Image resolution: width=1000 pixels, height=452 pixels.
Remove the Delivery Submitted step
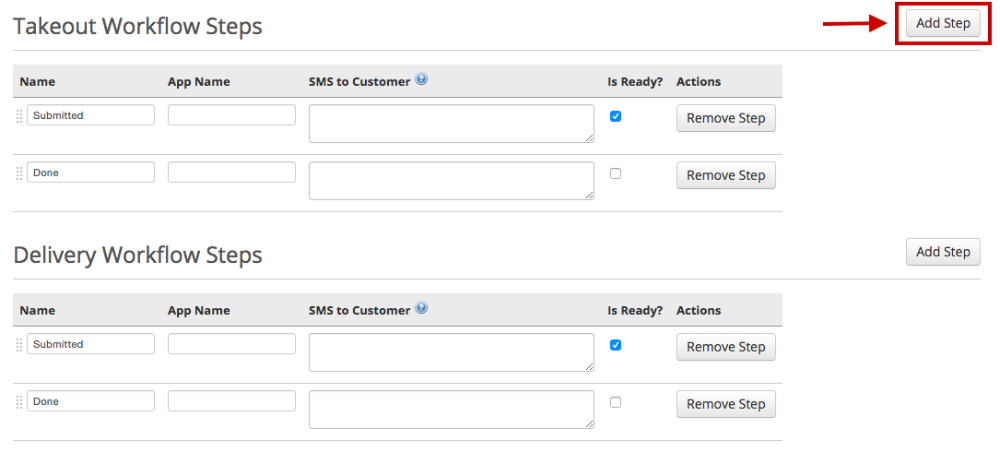point(725,347)
